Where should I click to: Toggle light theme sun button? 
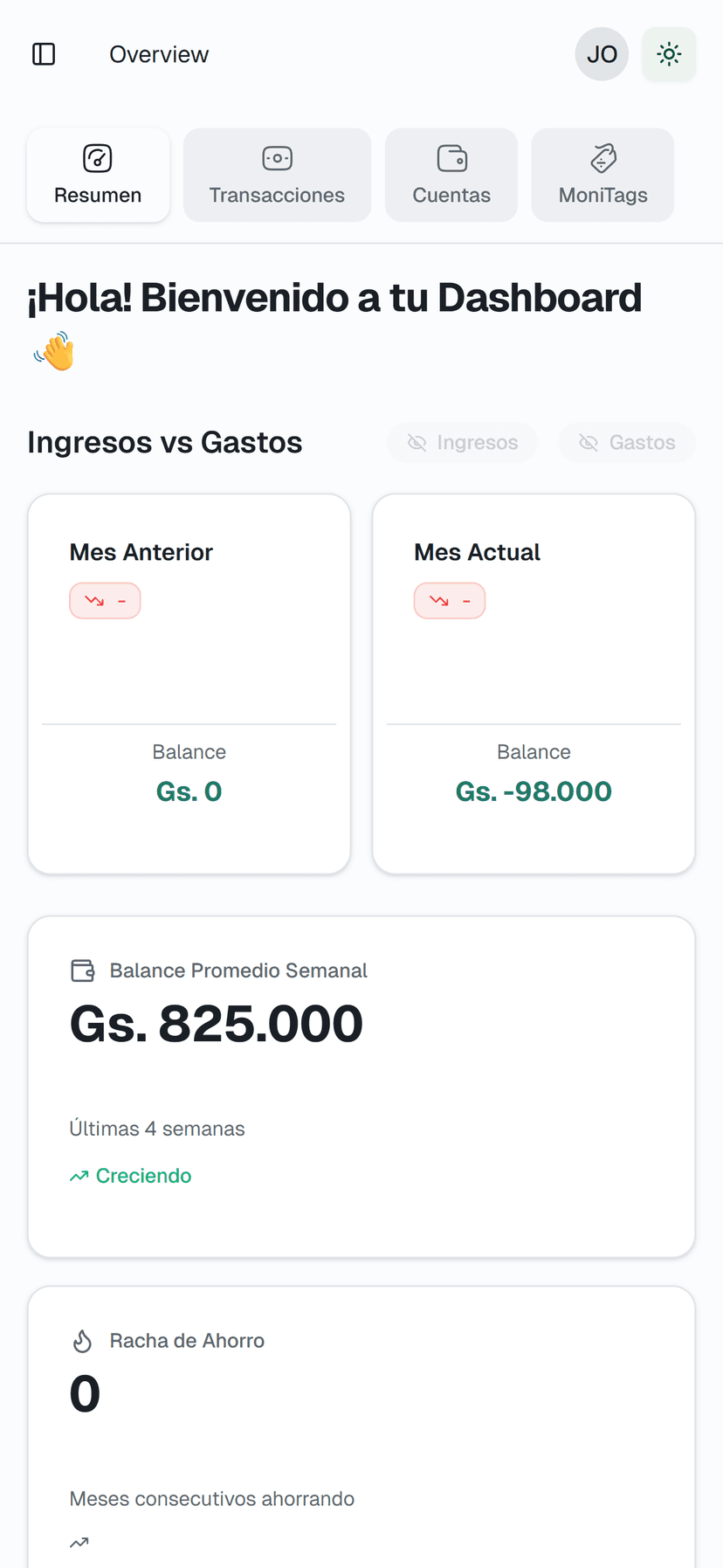pyautogui.click(x=669, y=54)
